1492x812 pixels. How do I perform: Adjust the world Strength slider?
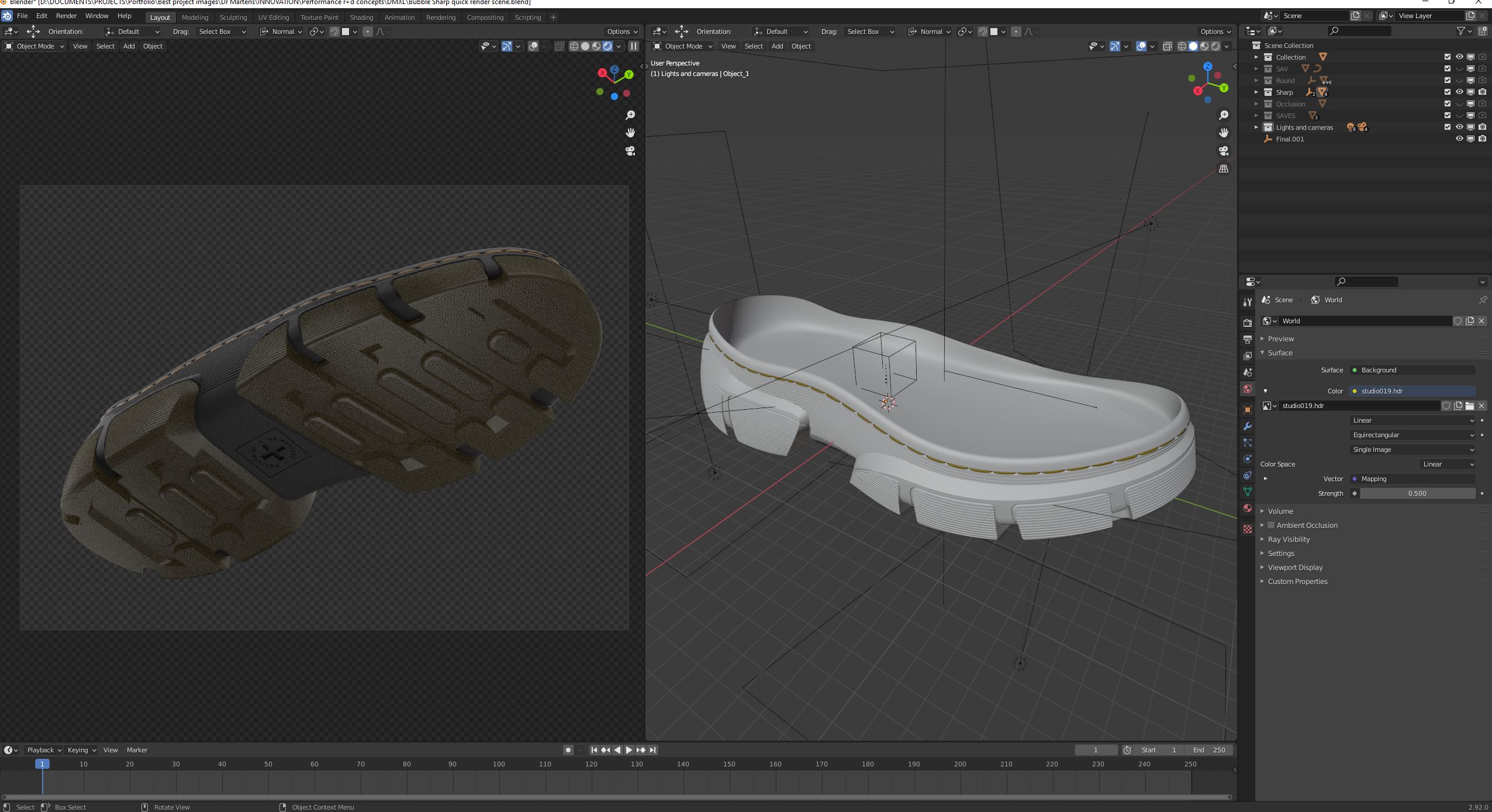1417,493
